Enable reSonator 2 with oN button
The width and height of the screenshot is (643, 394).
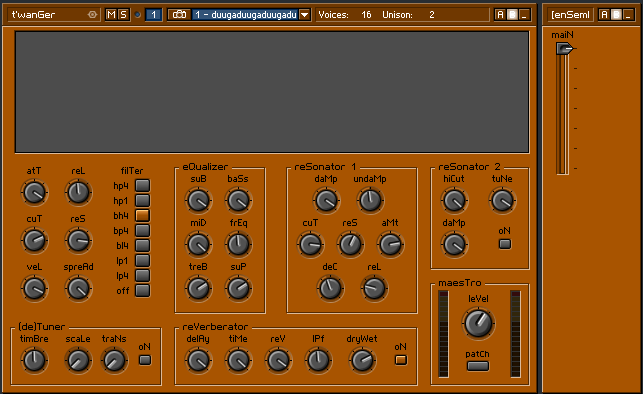coord(505,244)
